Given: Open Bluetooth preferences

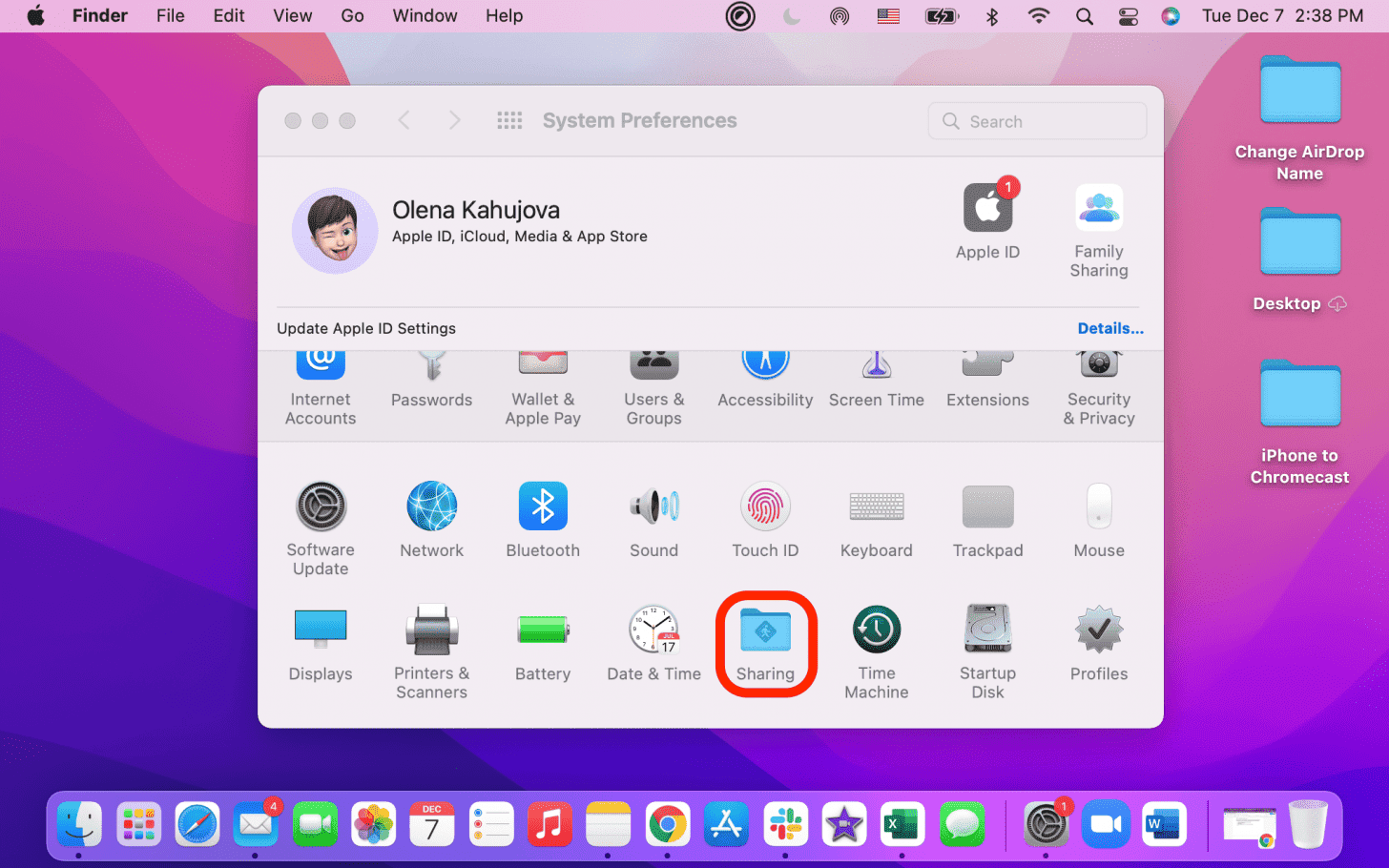Looking at the screenshot, I should point(543,520).
